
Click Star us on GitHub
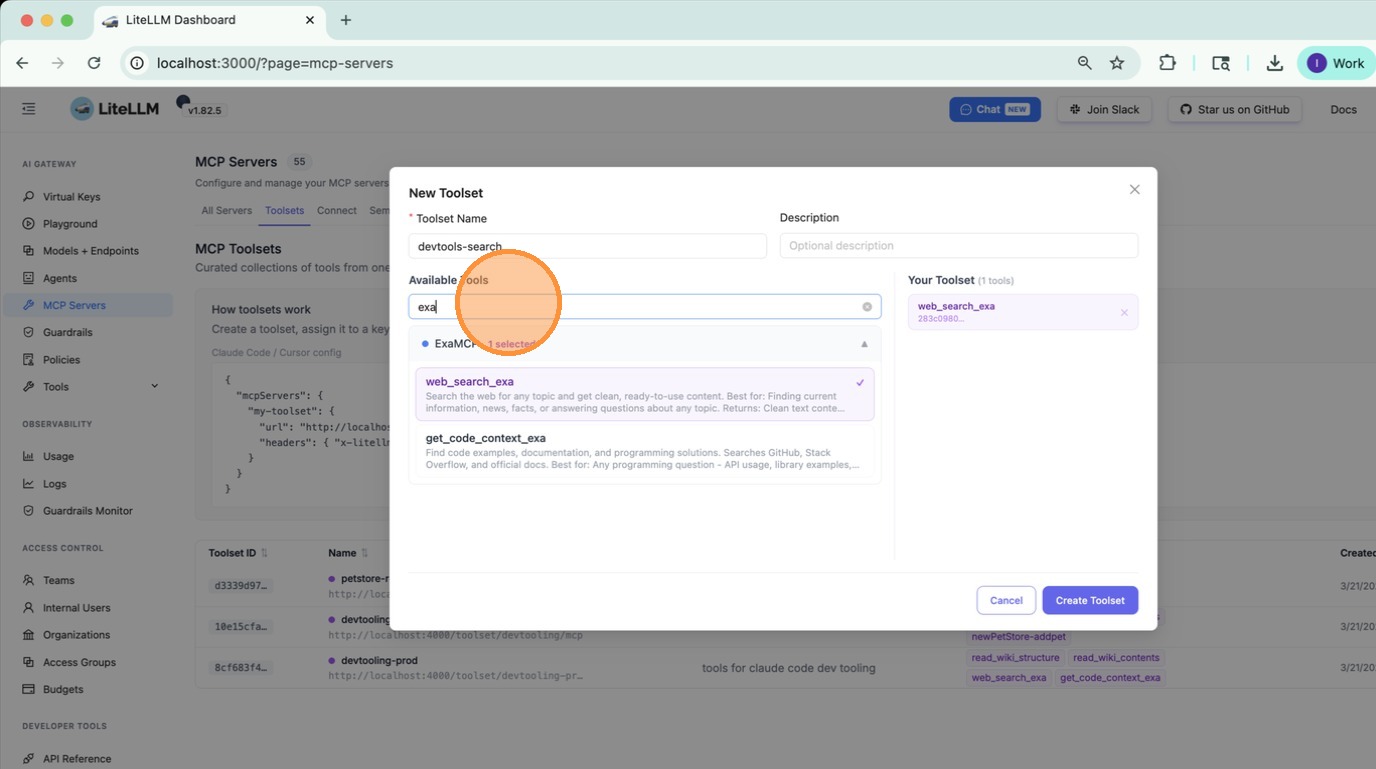(x=1234, y=109)
